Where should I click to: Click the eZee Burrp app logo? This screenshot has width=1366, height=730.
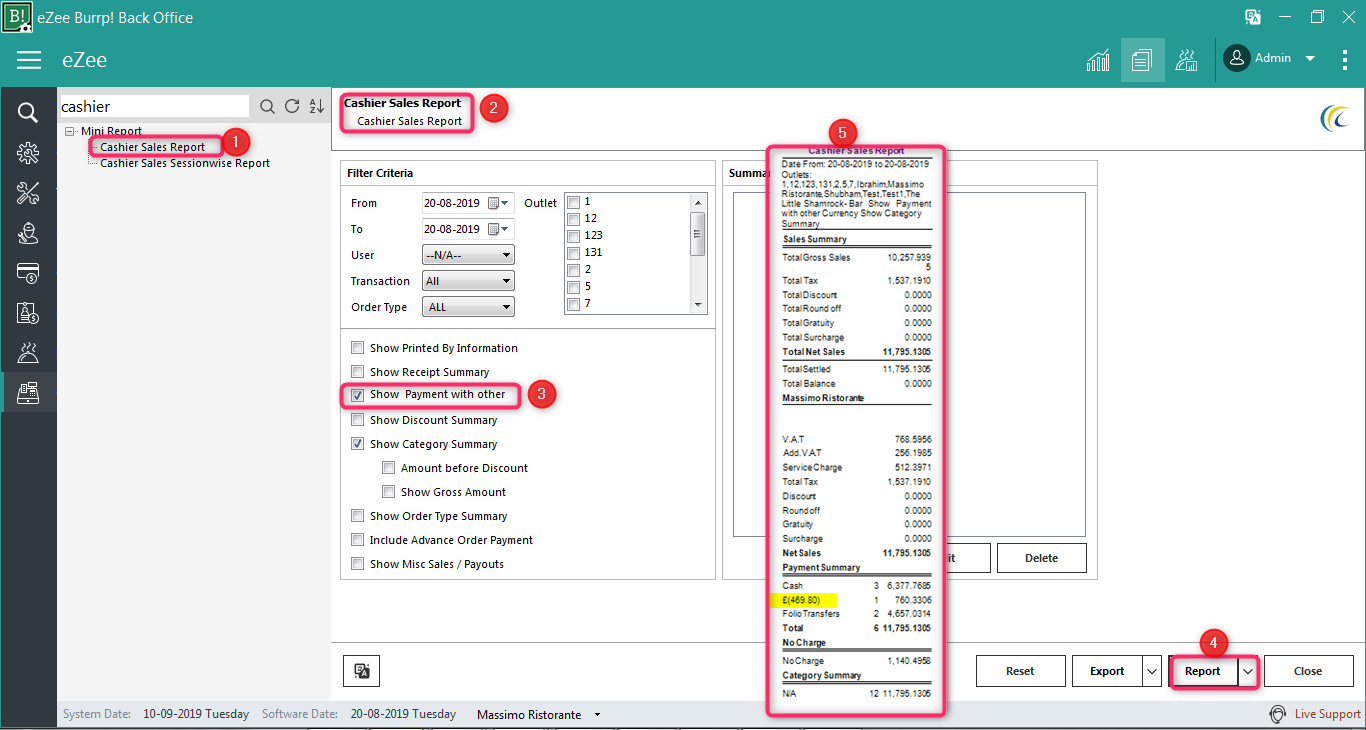point(17,17)
